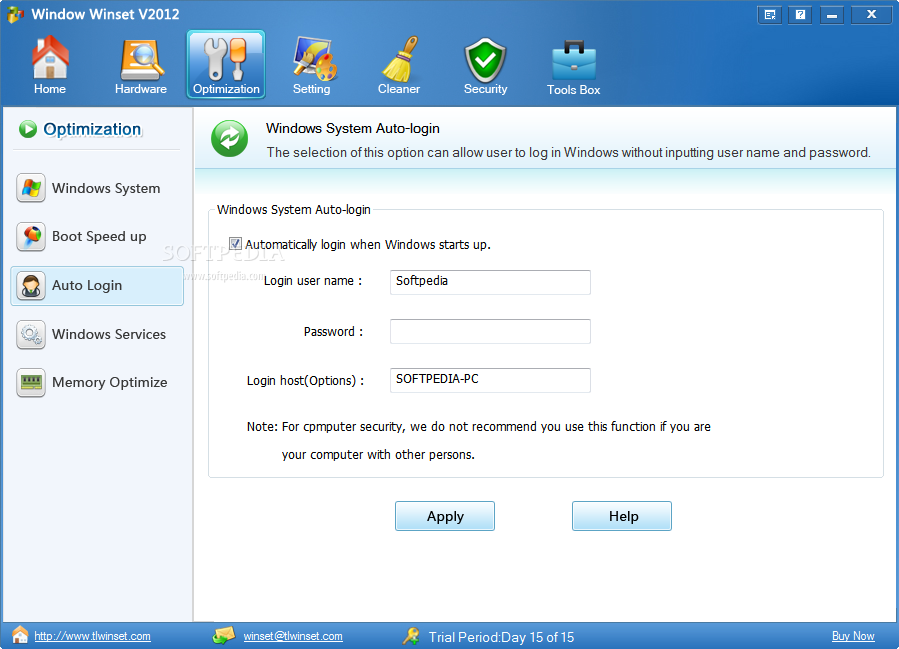Click the green refresh Auto-login header icon
This screenshot has height=649, width=899.
pyautogui.click(x=229, y=139)
